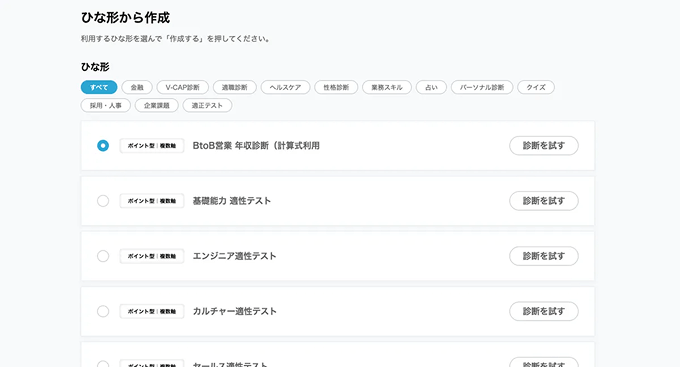
Task: Select the 企業課題 filter chip
Action: pos(157,105)
